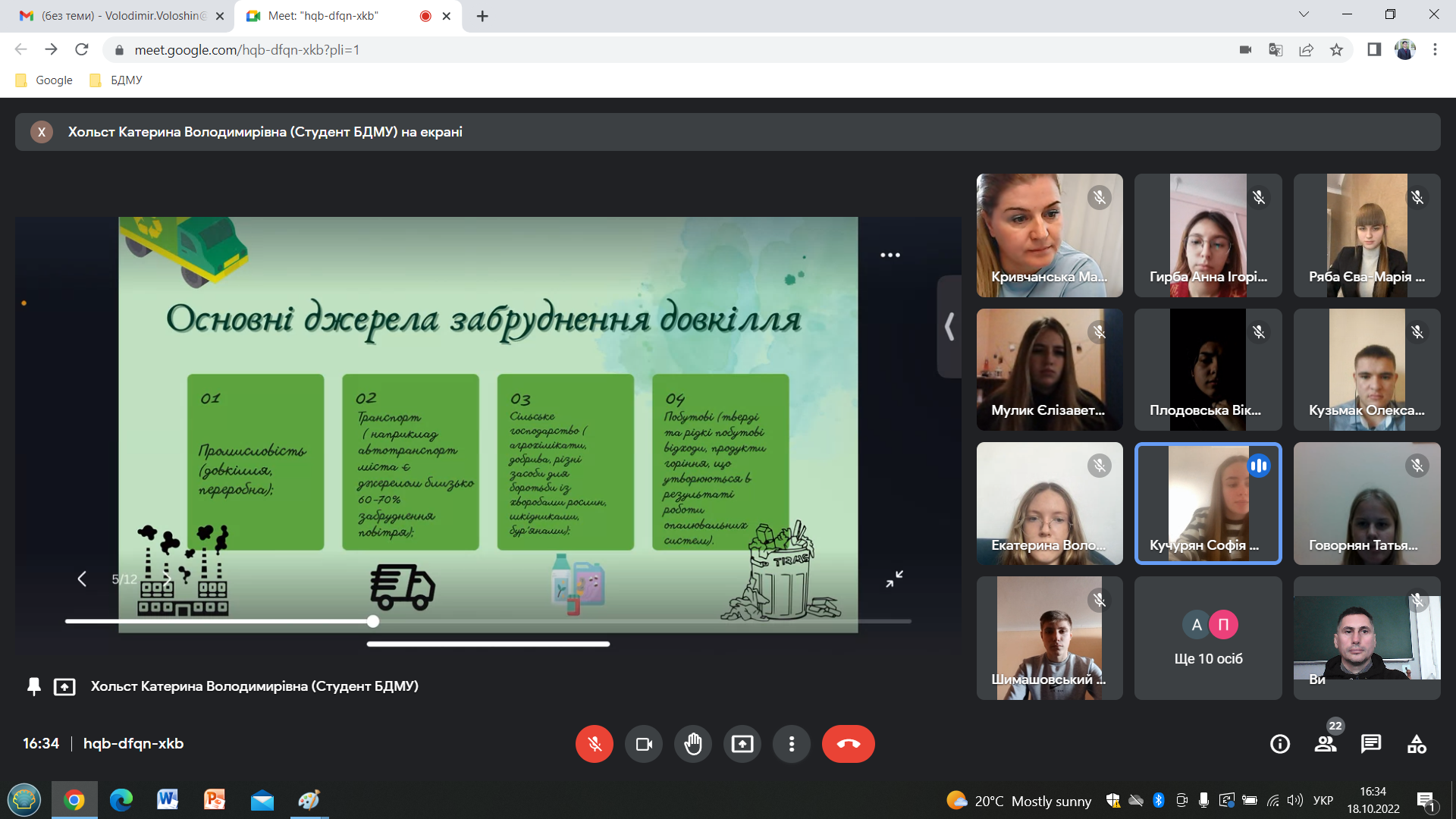This screenshot has height=819, width=1456.
Task: Click the white horizontal scrollbar under slide
Action: click(488, 644)
